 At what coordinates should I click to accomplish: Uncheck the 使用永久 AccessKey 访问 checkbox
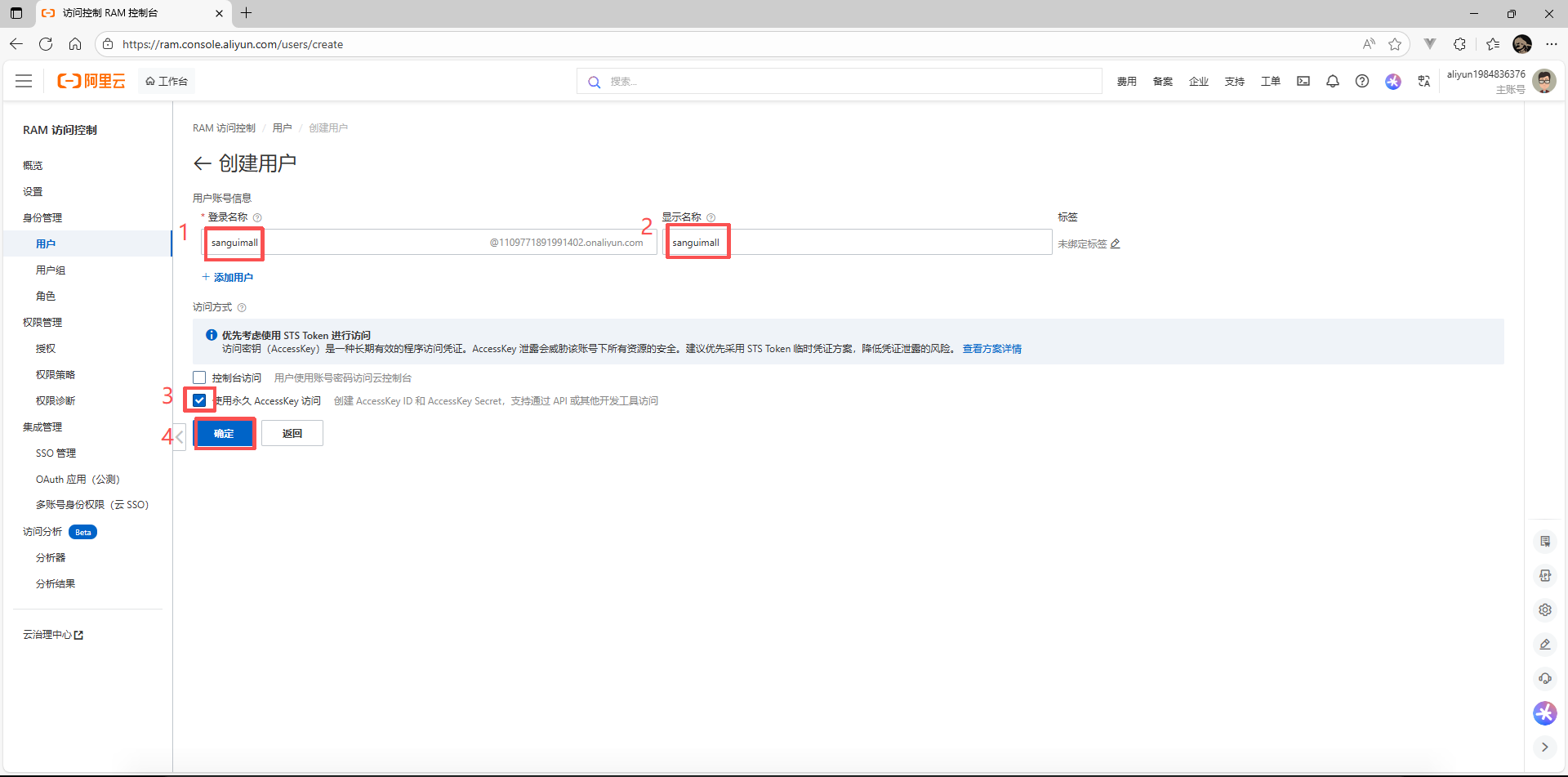click(199, 400)
